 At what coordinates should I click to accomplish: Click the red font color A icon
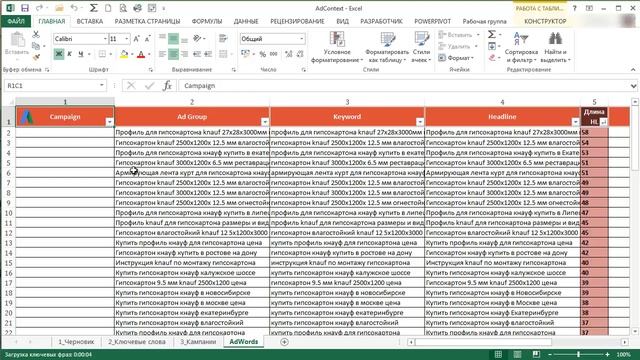(141, 54)
